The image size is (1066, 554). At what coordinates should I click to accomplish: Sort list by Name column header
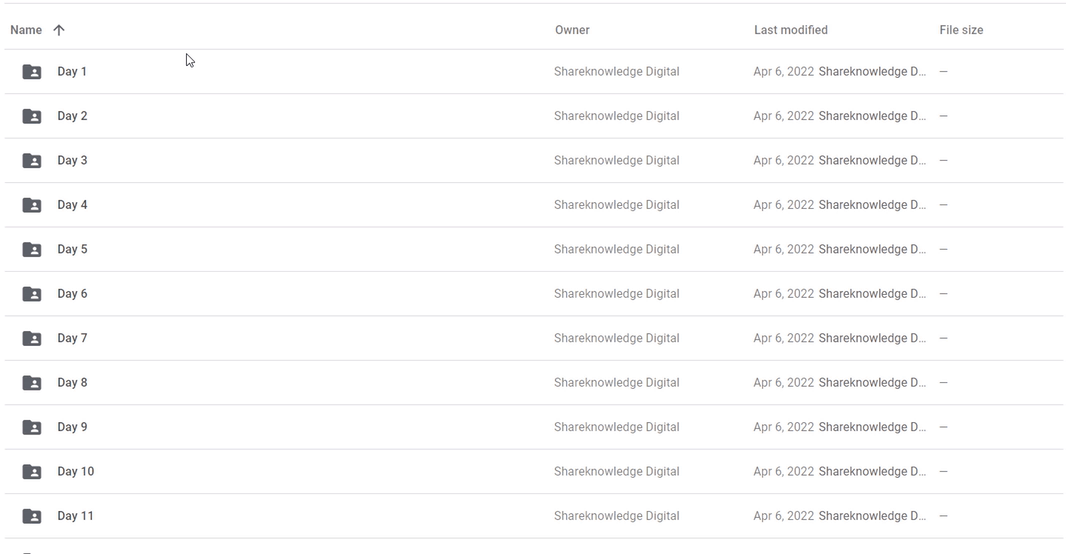(x=26, y=30)
